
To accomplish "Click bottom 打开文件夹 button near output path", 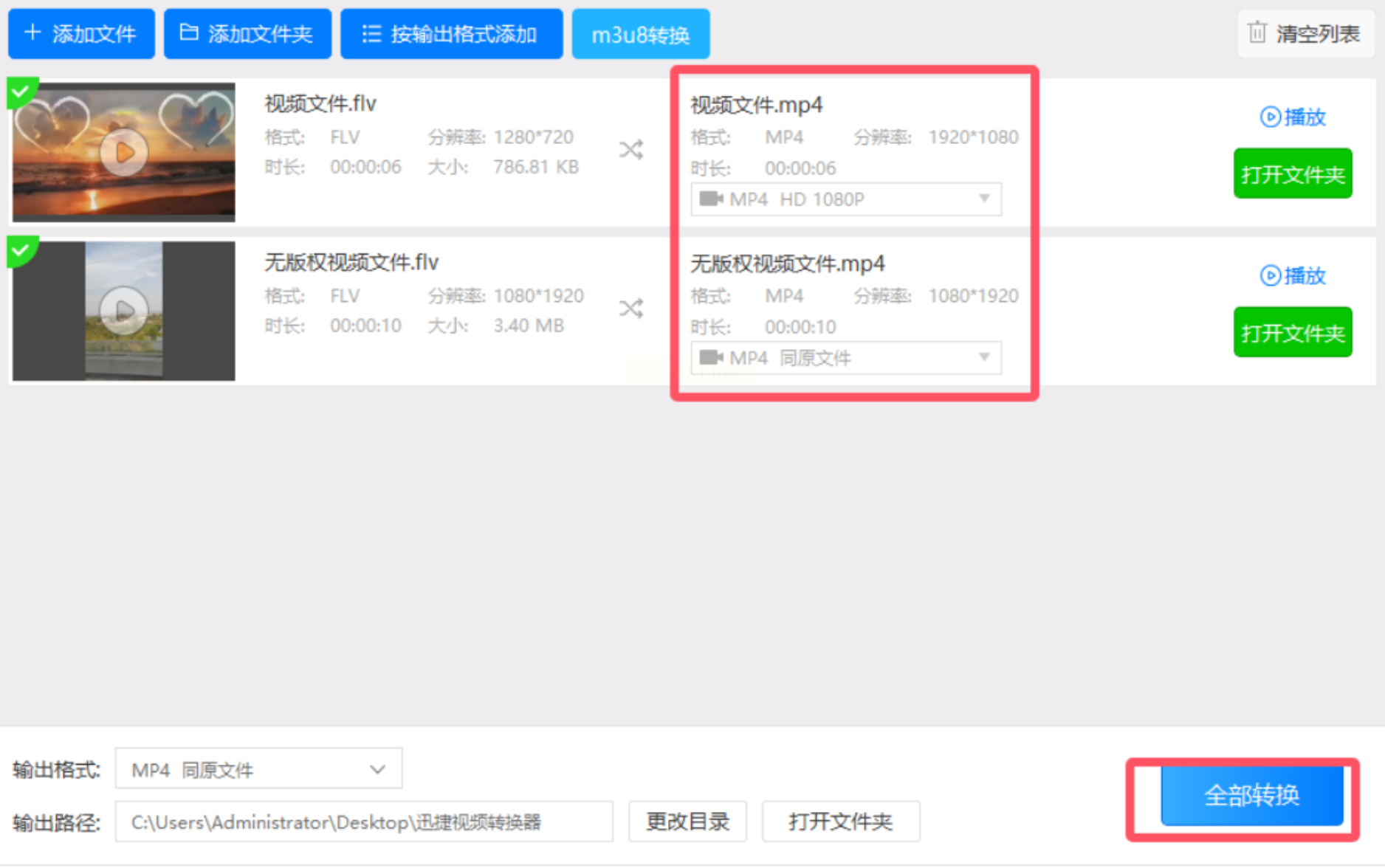I will [x=841, y=821].
